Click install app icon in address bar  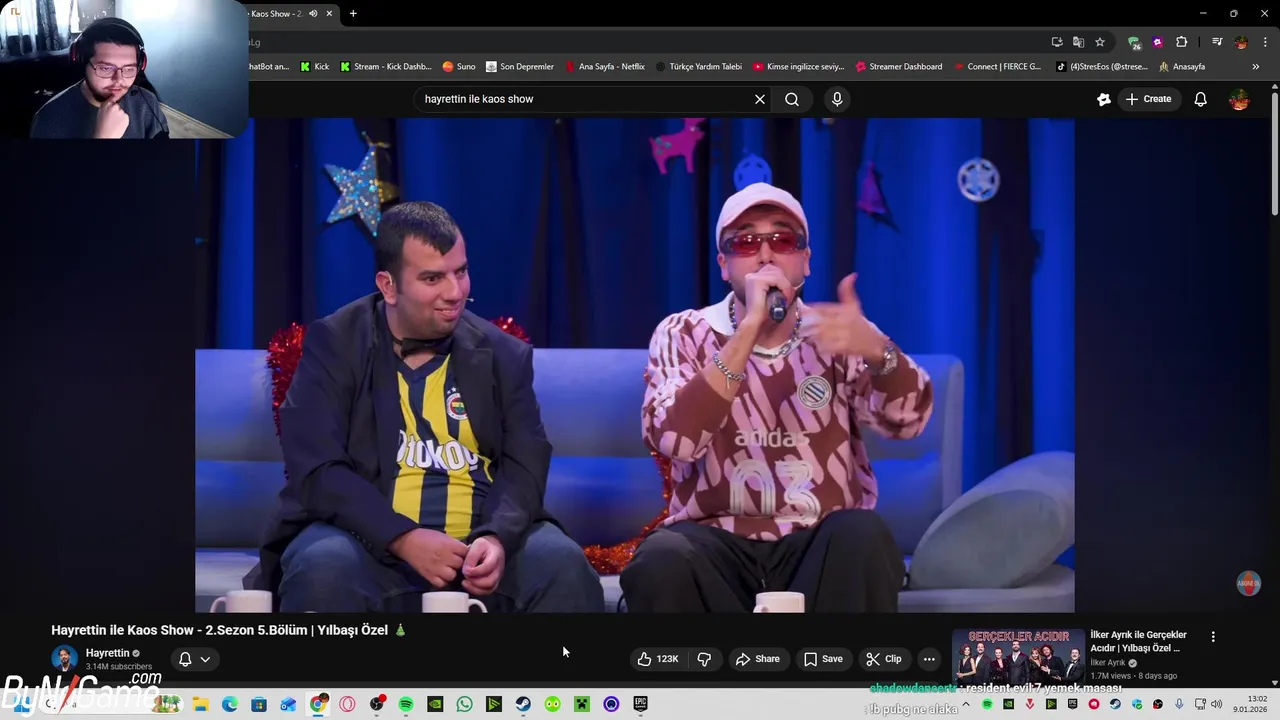1057,42
